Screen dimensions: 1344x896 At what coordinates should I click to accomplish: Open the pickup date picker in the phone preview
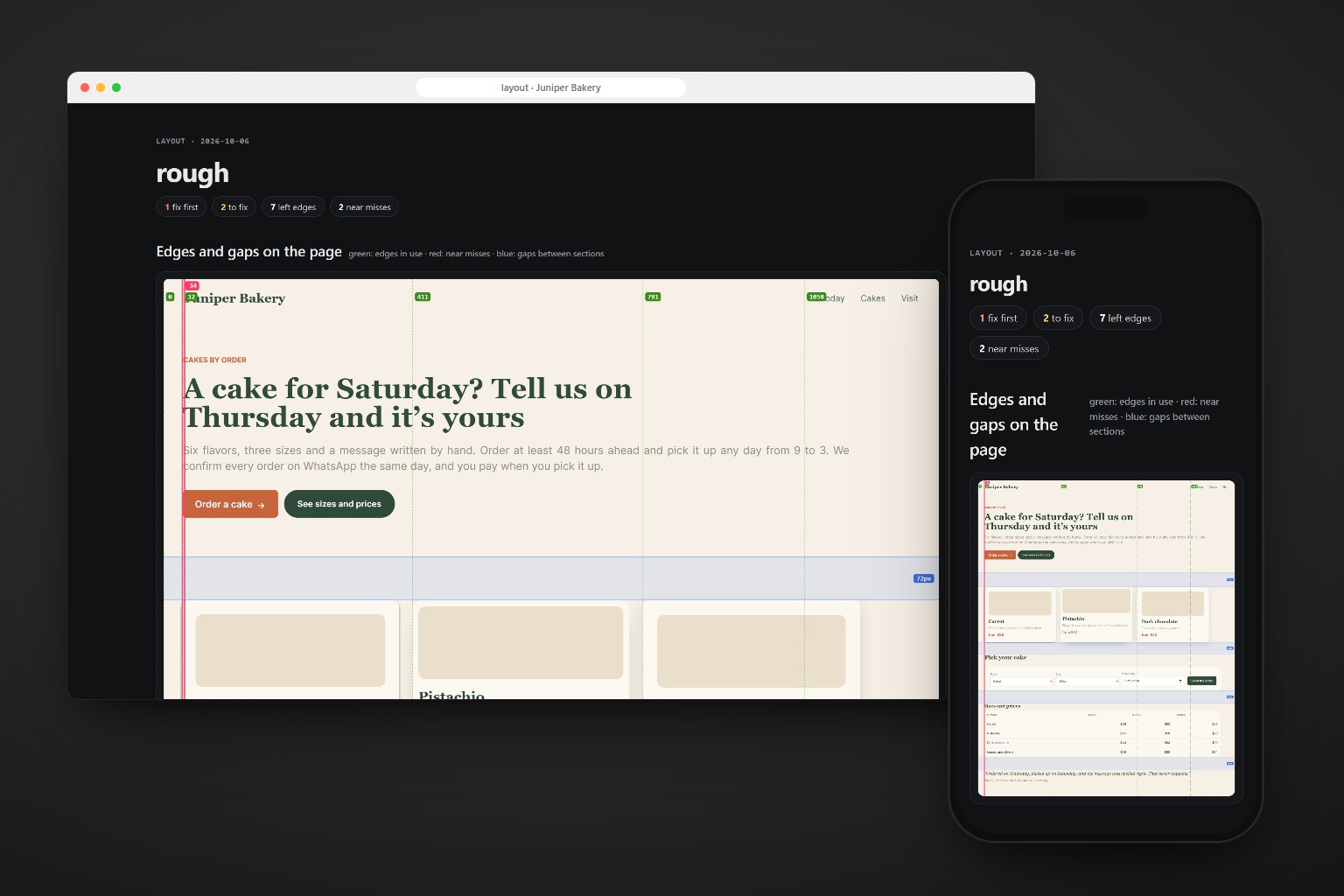tap(1153, 681)
